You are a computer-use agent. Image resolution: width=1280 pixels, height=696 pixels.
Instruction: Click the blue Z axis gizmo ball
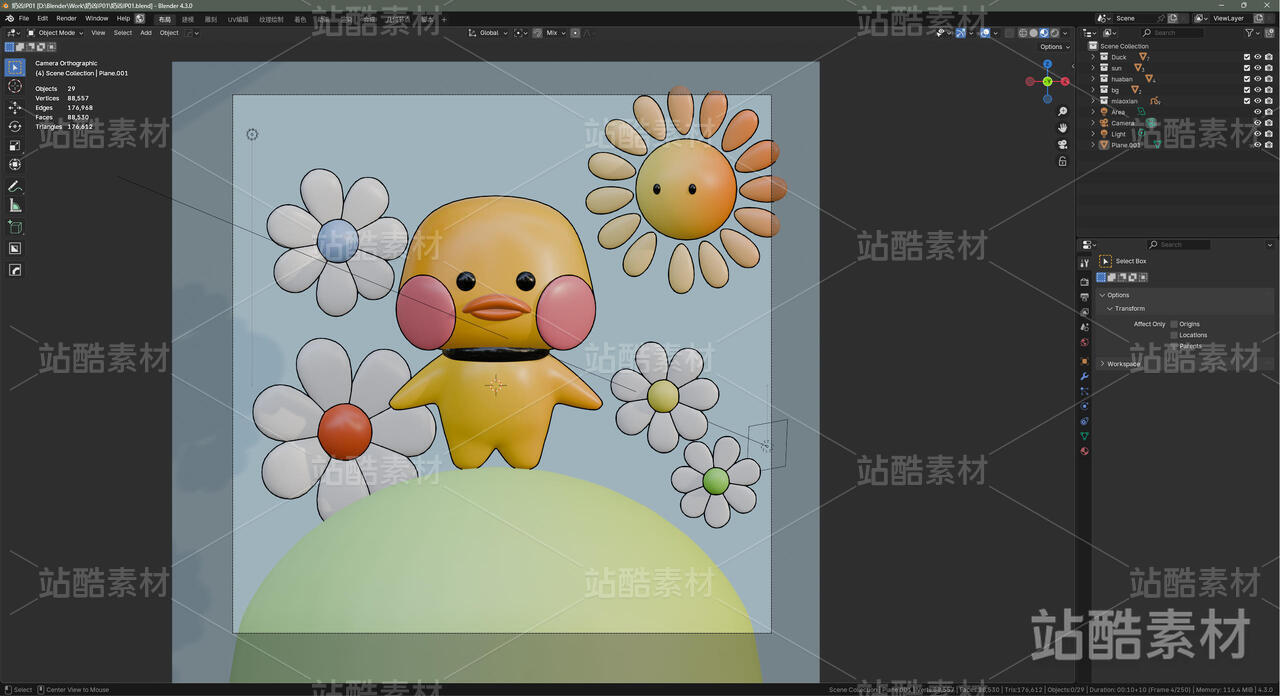(x=1047, y=64)
